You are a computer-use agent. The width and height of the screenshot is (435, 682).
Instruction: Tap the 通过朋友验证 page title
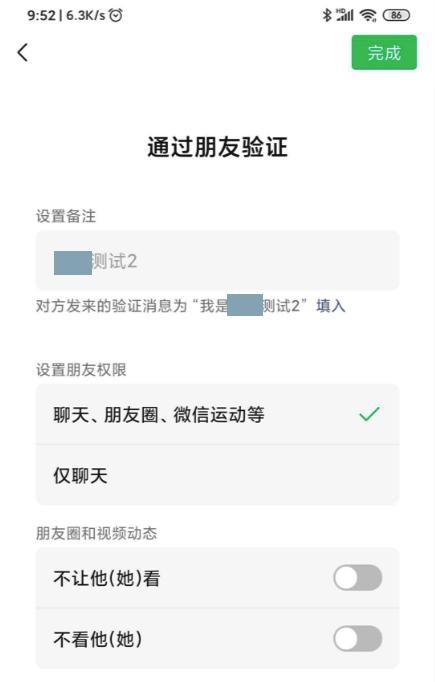[x=218, y=147]
